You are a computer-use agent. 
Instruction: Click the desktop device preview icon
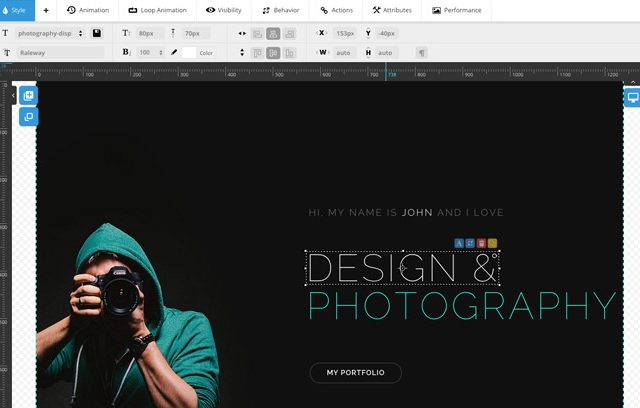pos(631,97)
